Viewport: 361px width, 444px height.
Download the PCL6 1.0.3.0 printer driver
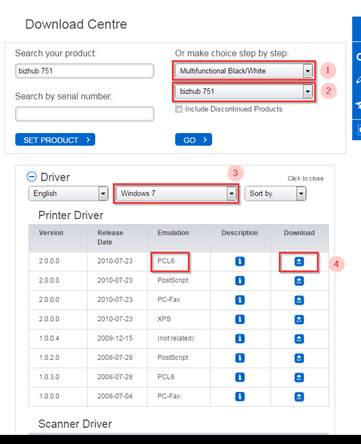coord(299,378)
